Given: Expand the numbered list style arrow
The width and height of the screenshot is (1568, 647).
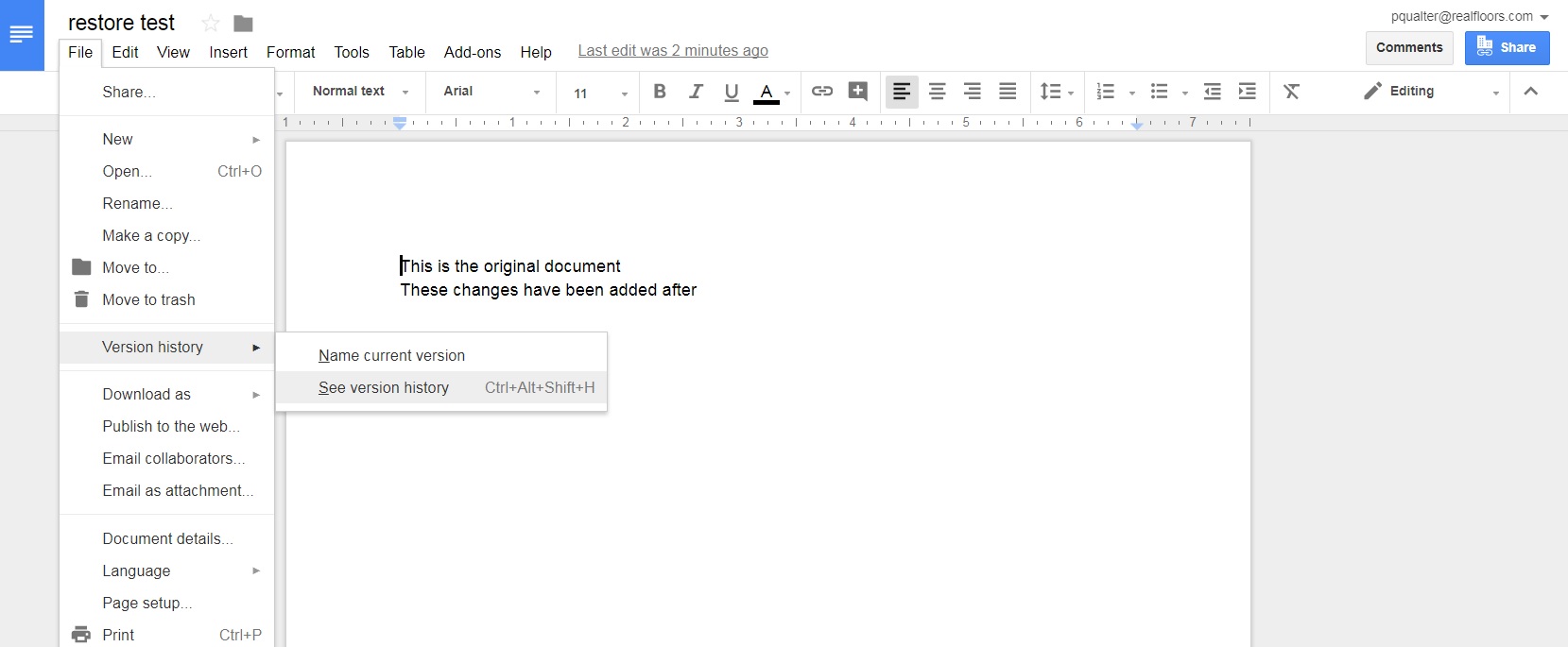Looking at the screenshot, I should click(x=1132, y=94).
